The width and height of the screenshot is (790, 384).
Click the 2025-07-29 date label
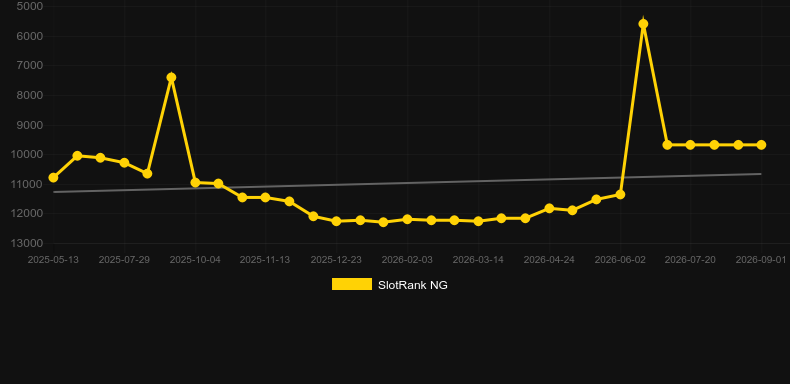[124, 260]
